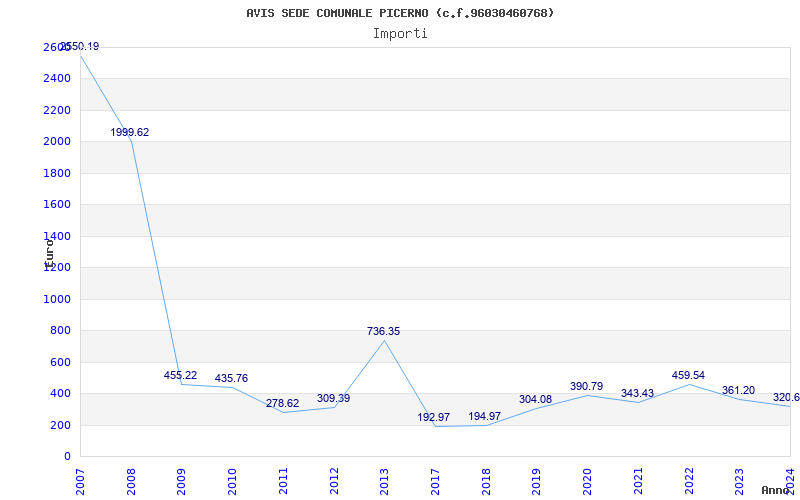Click the Euro y-axis title
Viewport: 800px width, 500px height.
click(49, 253)
